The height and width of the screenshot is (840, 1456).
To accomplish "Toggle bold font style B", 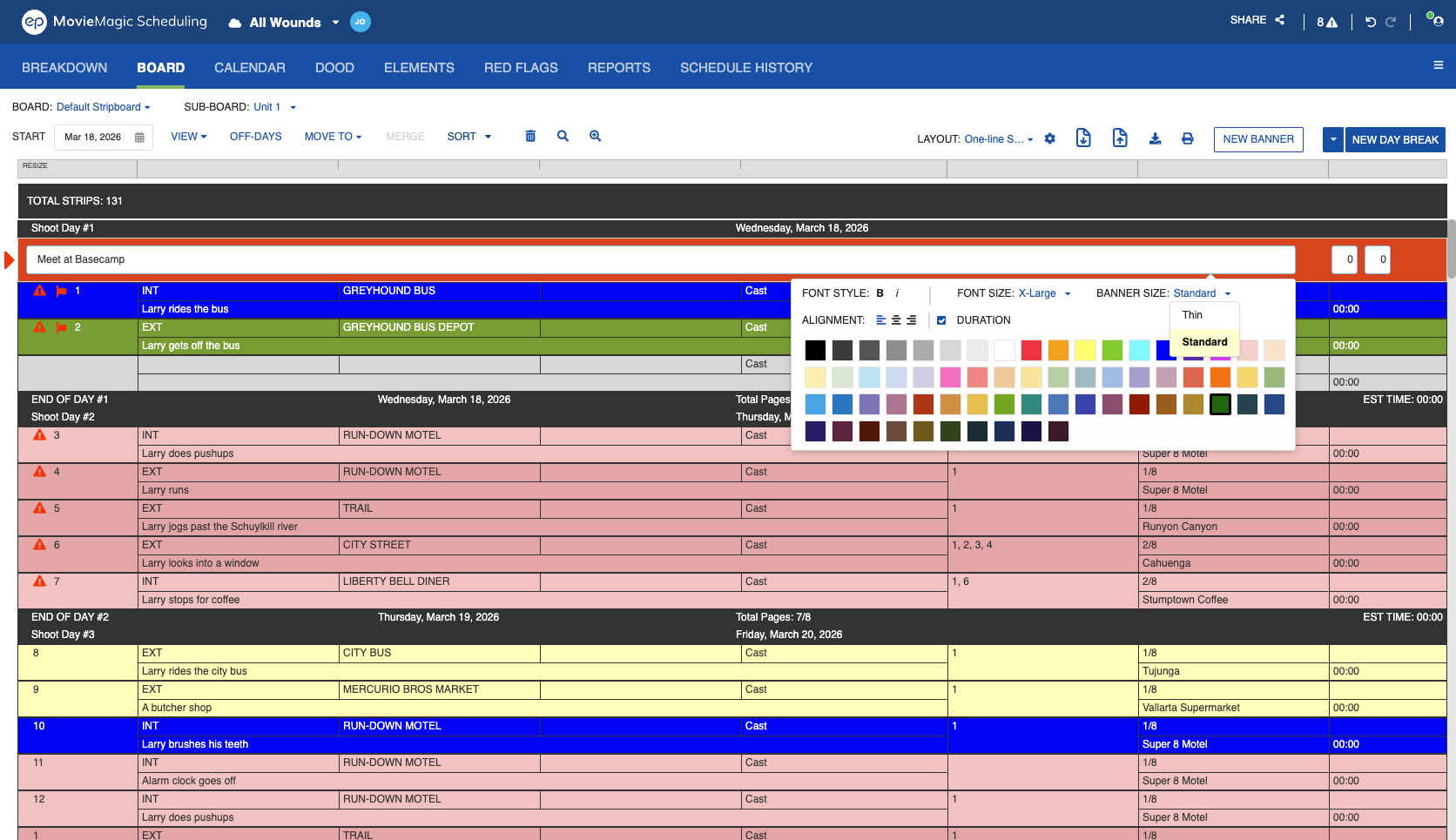I will 880,293.
